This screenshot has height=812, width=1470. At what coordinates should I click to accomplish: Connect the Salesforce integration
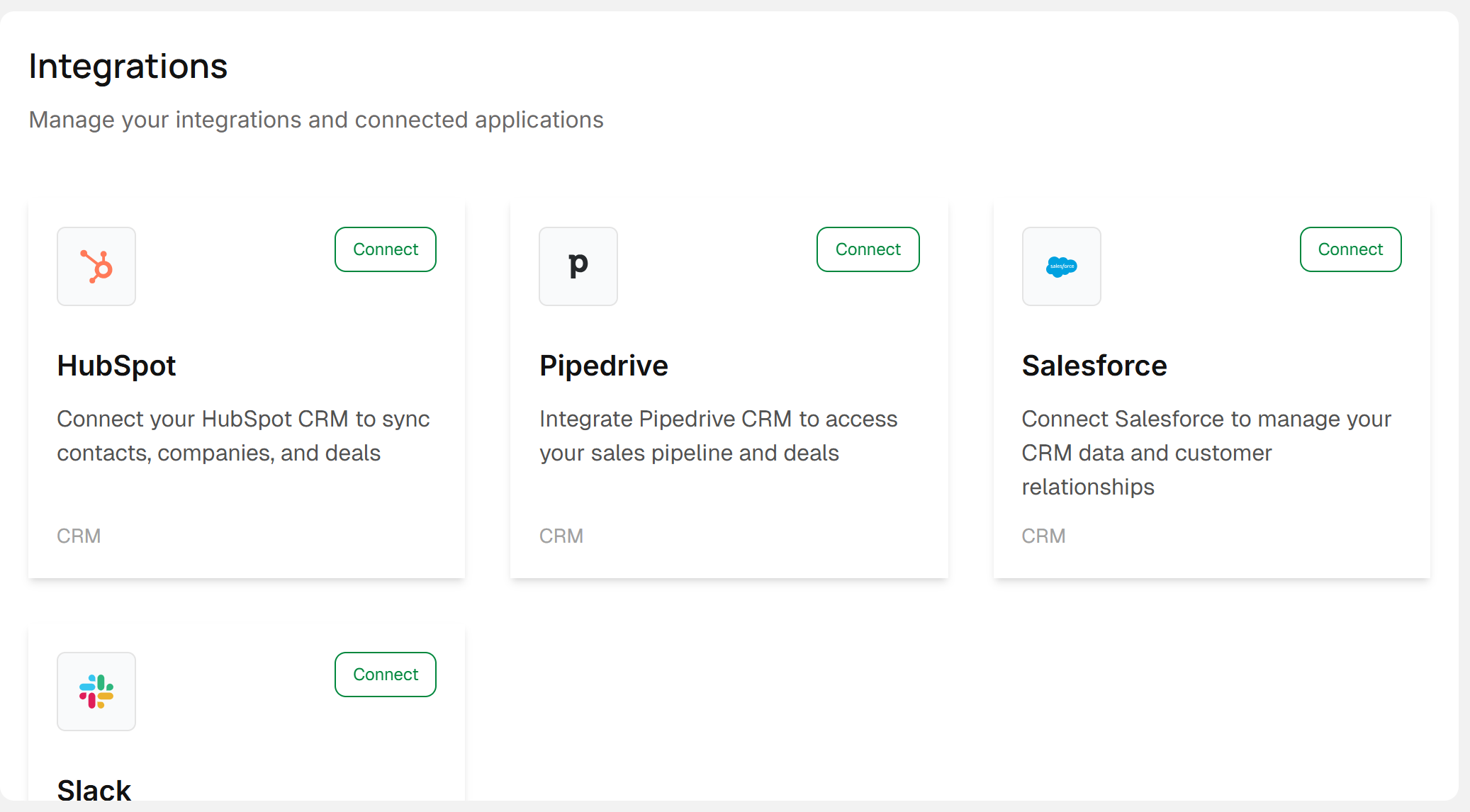[1350, 249]
